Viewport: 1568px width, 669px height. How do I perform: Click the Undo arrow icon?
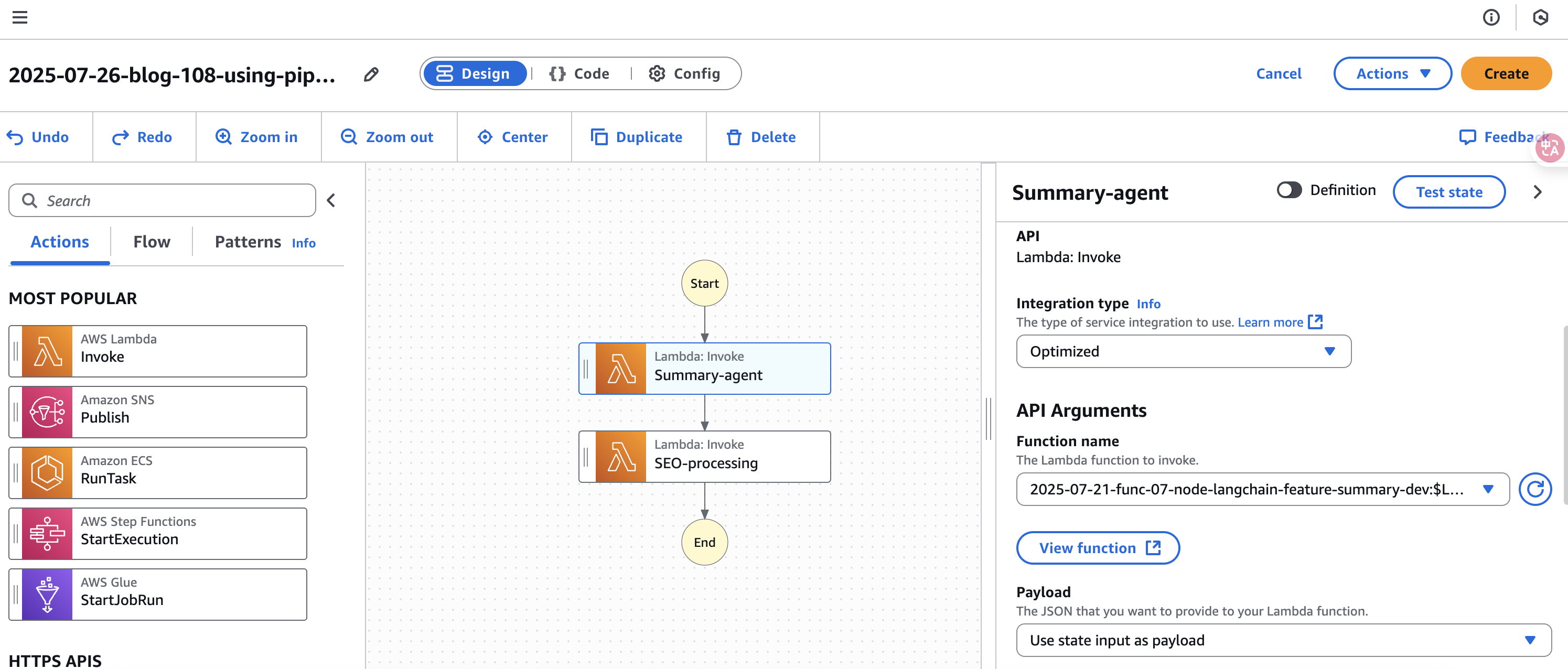15,137
